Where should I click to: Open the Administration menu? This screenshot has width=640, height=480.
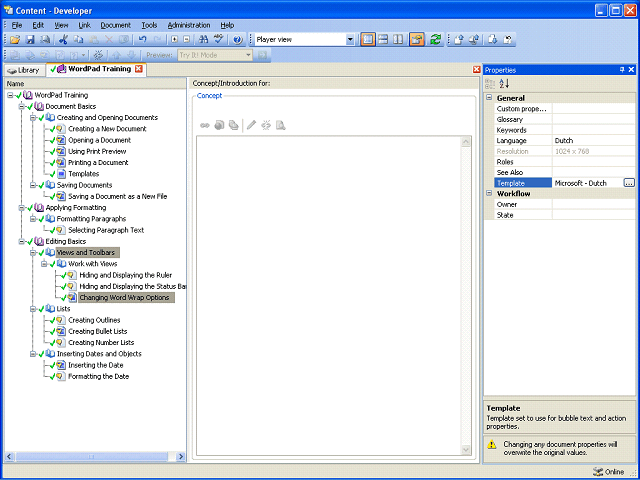(189, 25)
